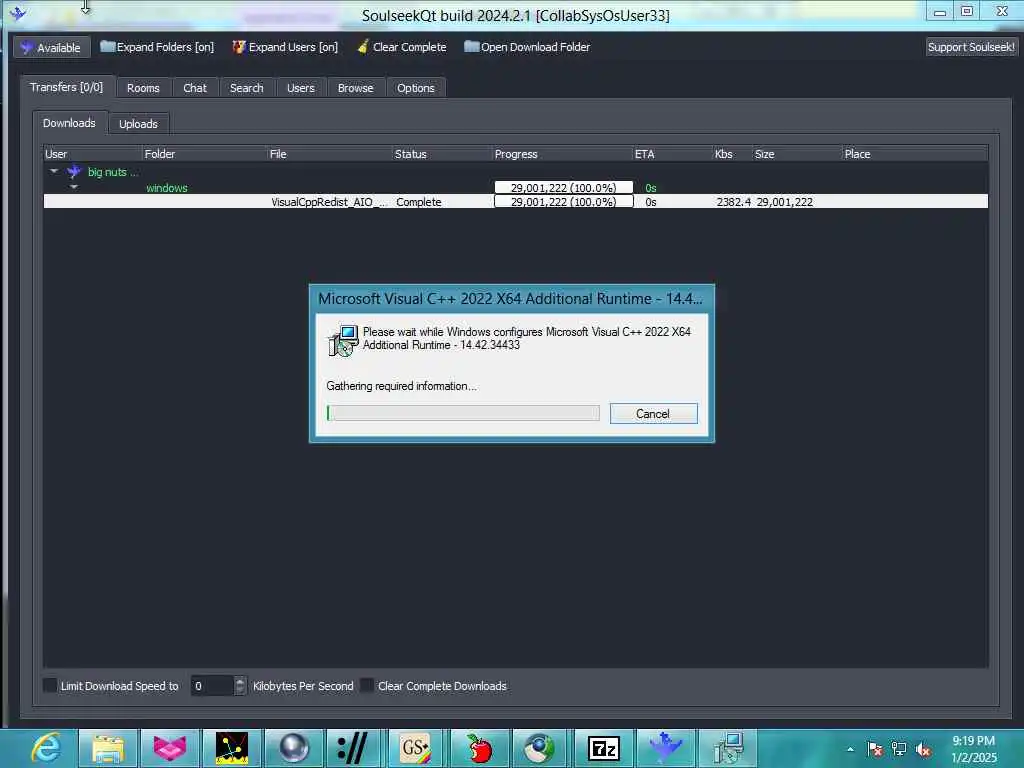Image resolution: width=1024 pixels, height=768 pixels.
Task: Click the bird icon beside big nuts
Action: tap(74, 172)
